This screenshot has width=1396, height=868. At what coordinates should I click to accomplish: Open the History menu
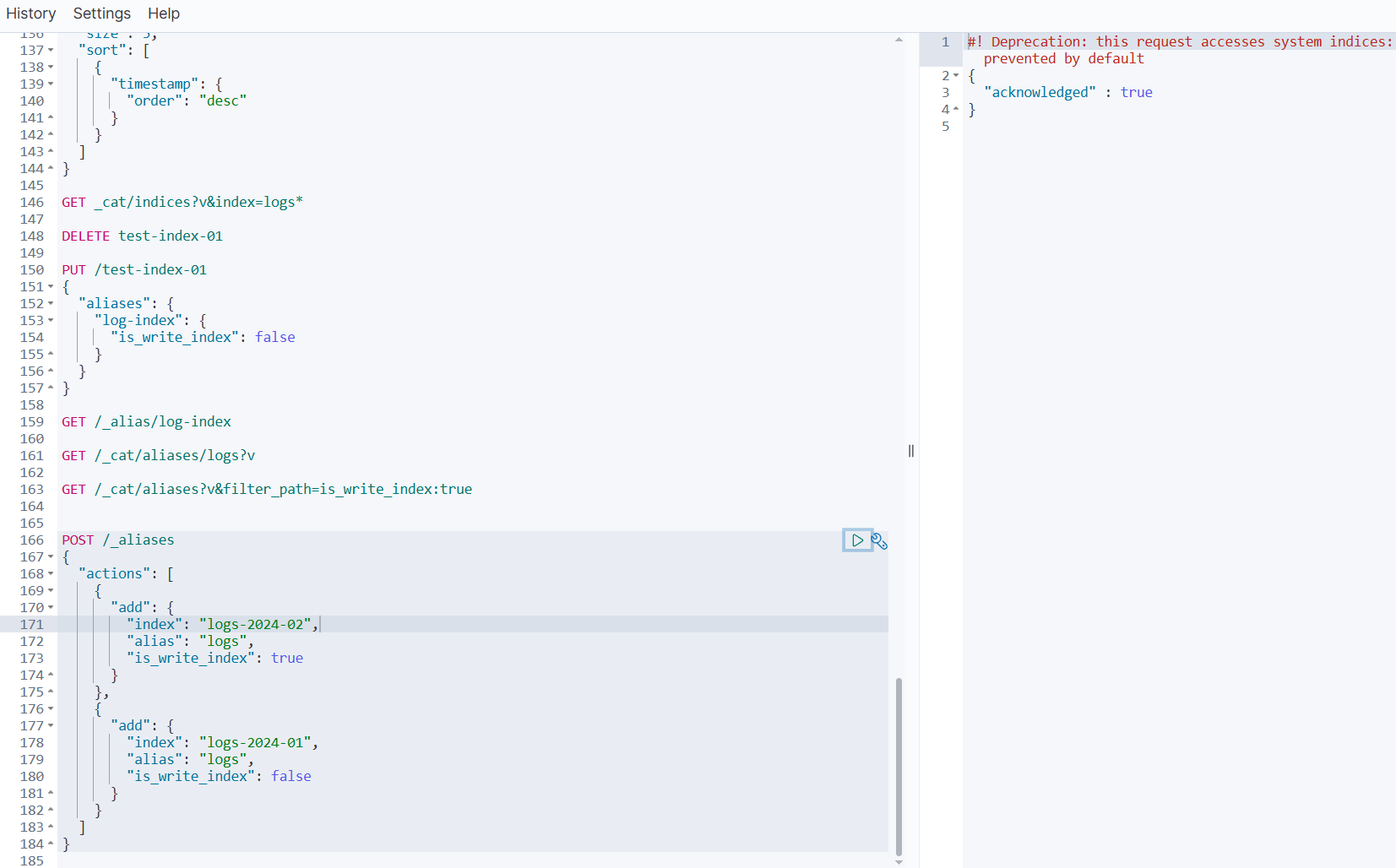pyautogui.click(x=31, y=14)
